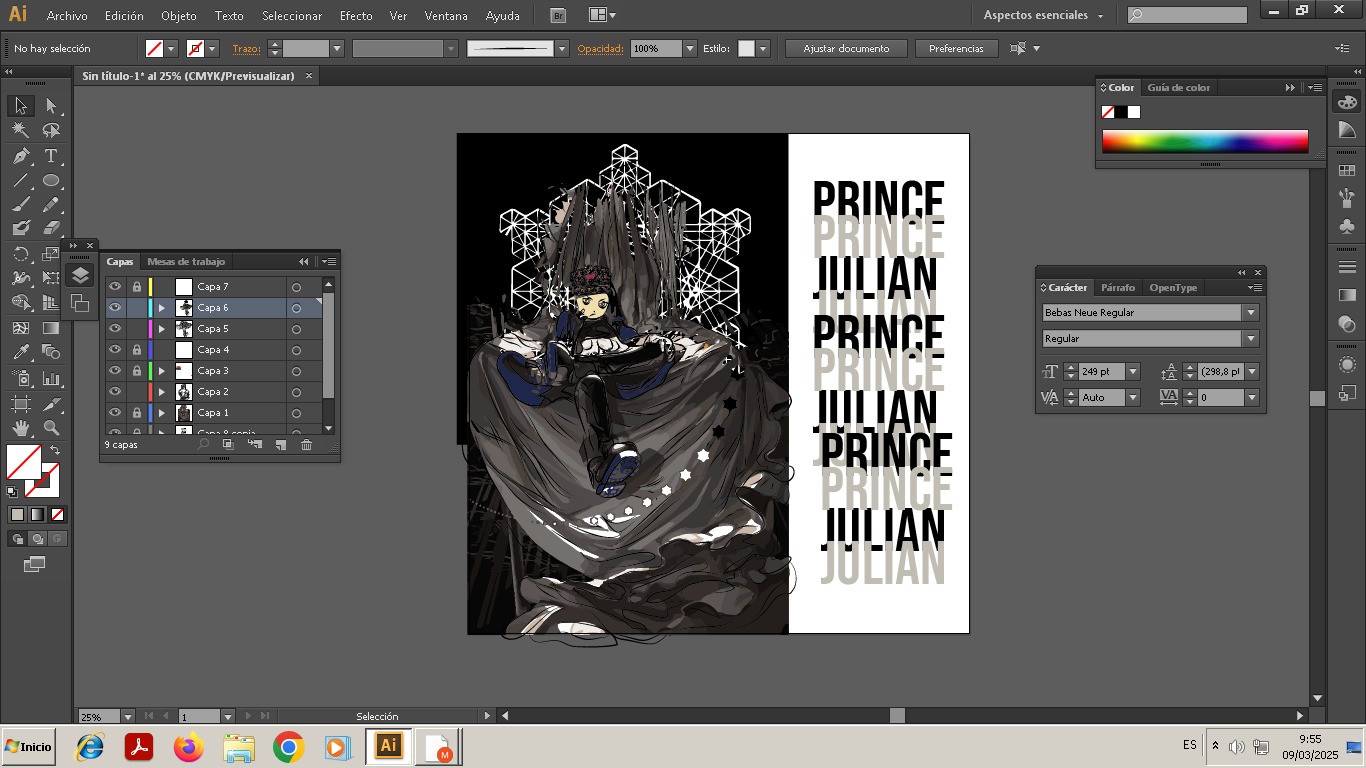1366x768 pixels.
Task: Open font size dropdown 249 pt
Action: click(x=1133, y=371)
